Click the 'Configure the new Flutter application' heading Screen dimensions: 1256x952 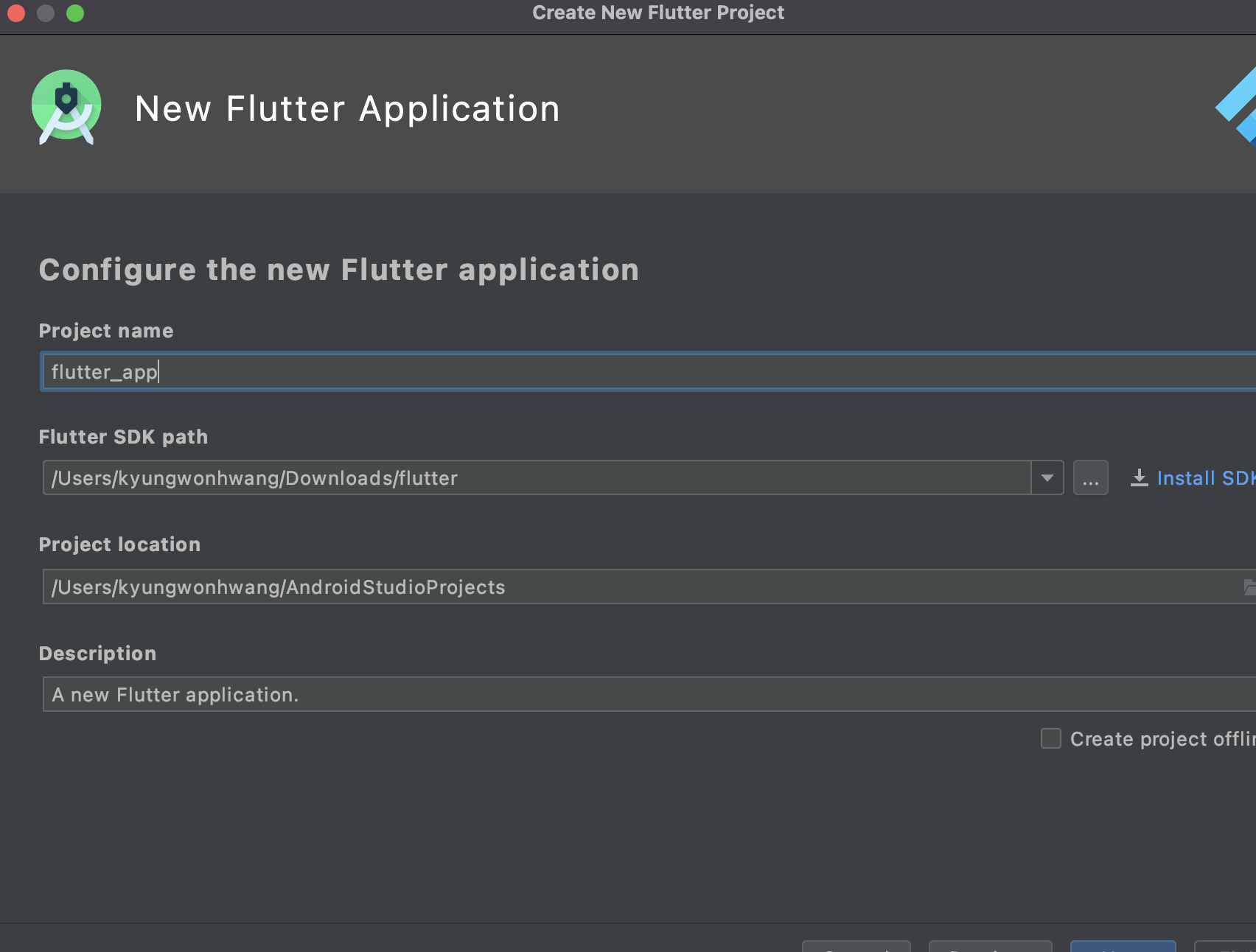click(x=339, y=270)
